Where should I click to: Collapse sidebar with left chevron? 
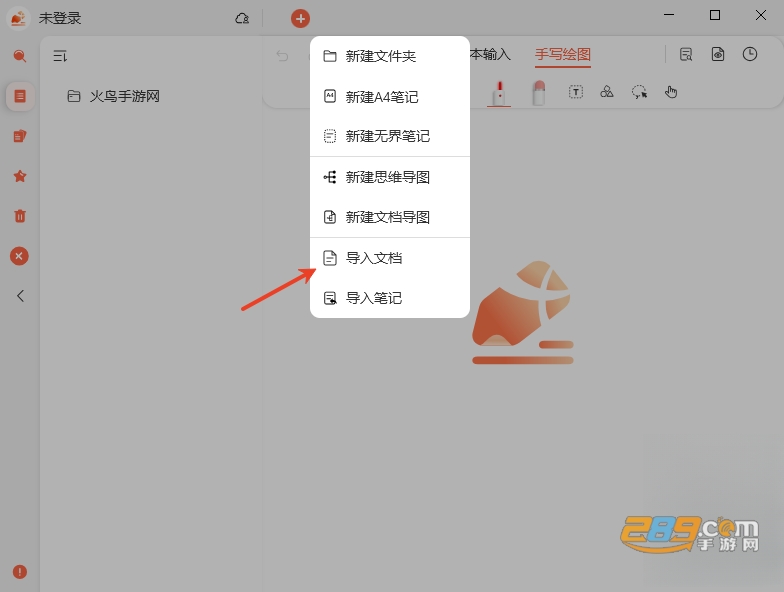(x=20, y=296)
